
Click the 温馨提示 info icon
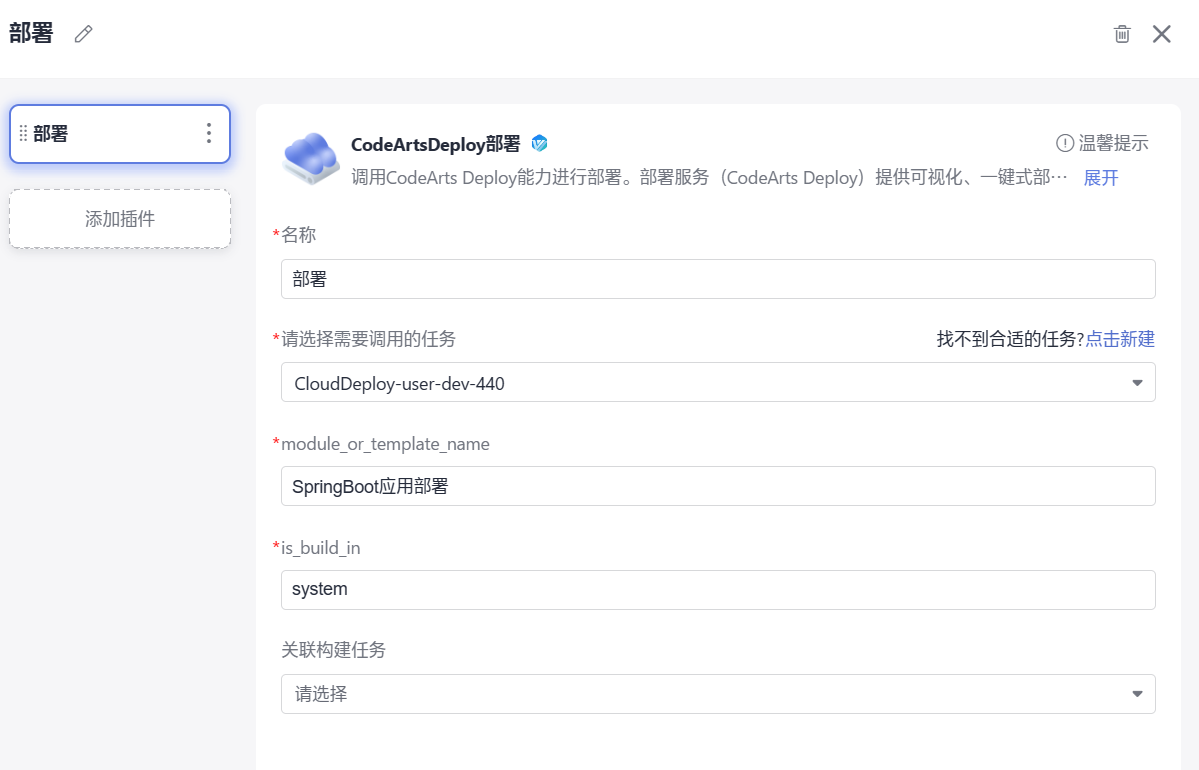1064,143
